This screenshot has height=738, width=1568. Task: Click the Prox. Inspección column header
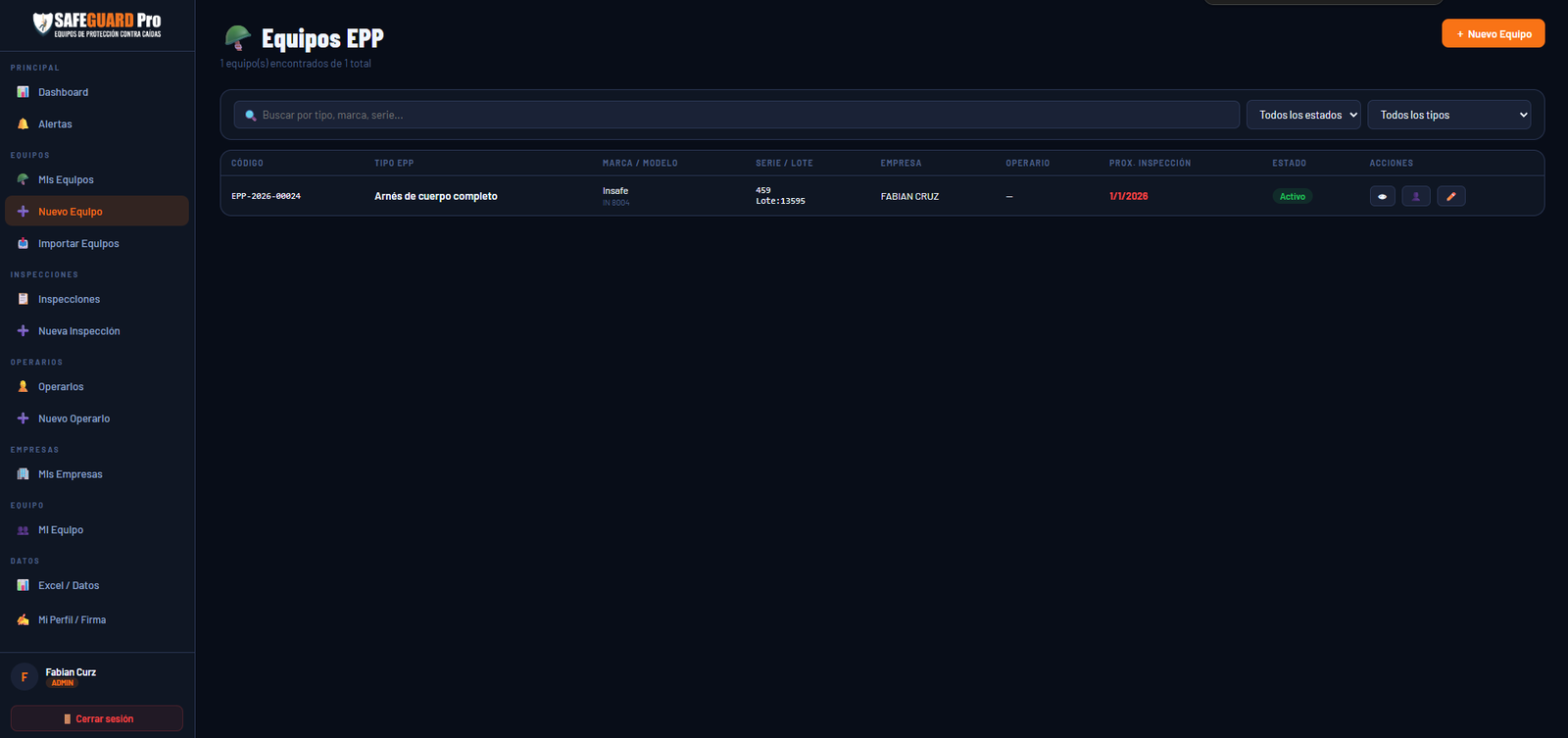click(x=1150, y=163)
